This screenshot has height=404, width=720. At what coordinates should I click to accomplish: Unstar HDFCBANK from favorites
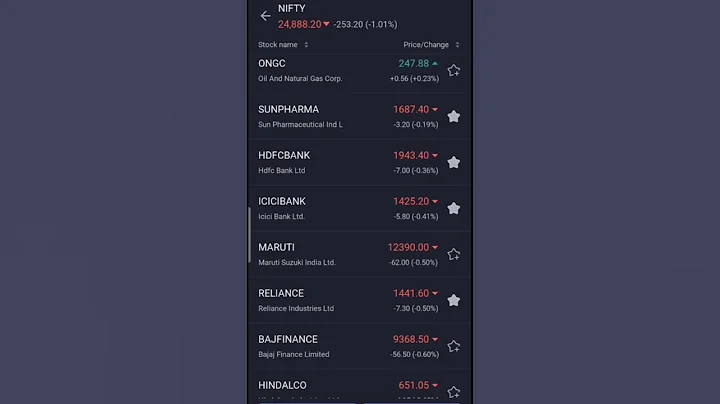[x=453, y=162]
